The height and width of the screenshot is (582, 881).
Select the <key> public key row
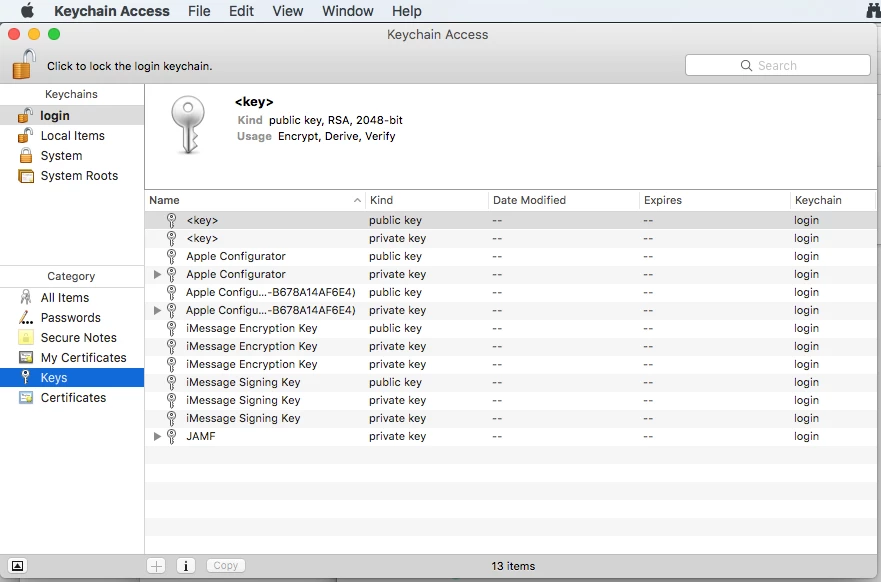coord(510,220)
